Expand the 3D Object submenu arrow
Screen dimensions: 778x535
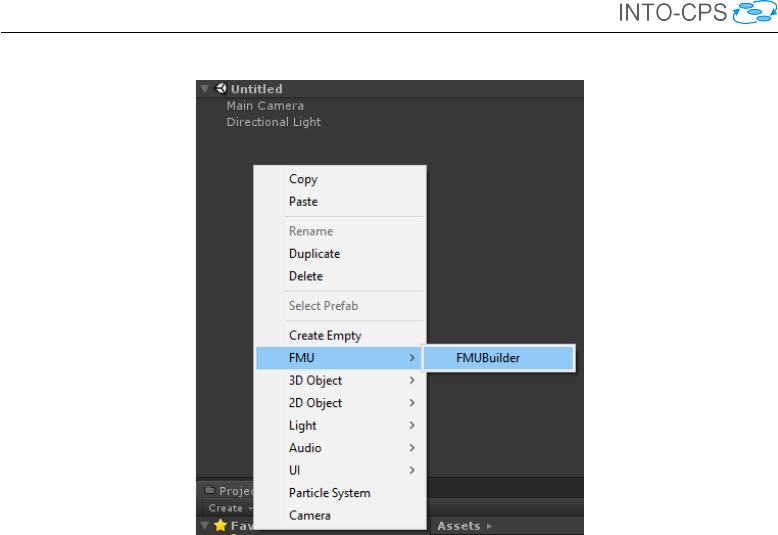tap(412, 381)
